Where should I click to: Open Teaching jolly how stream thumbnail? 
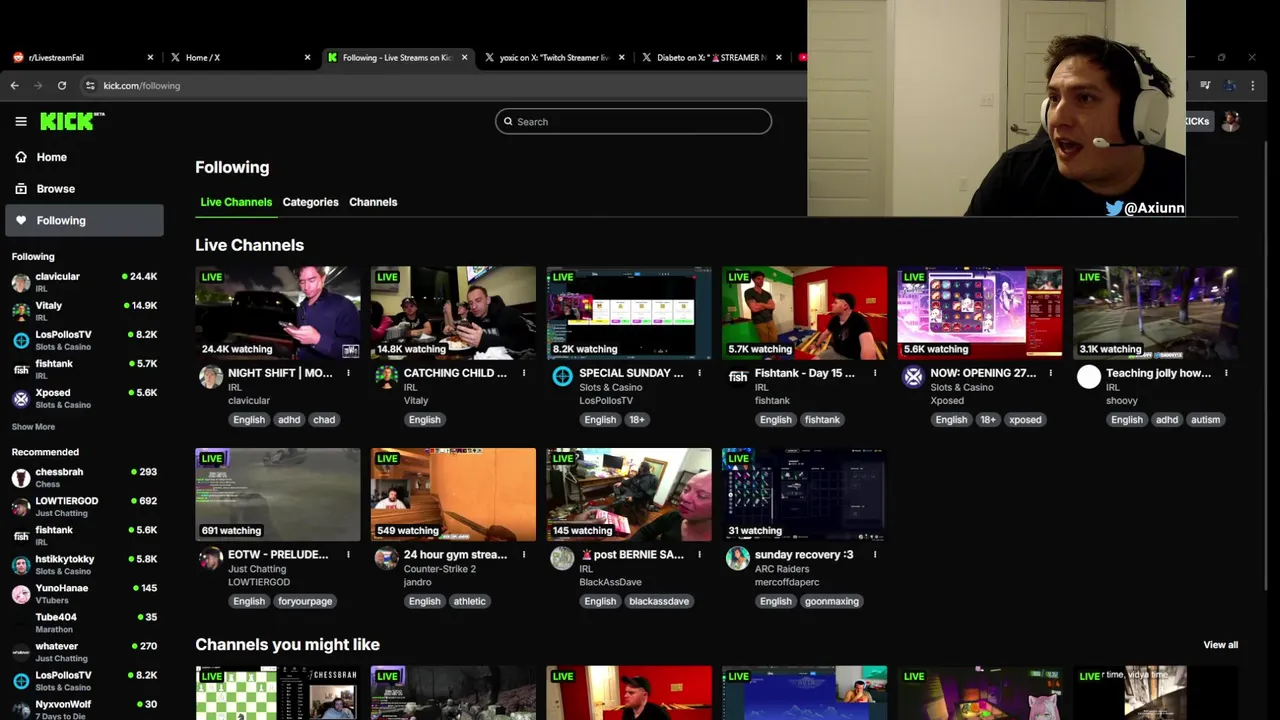(x=1155, y=313)
